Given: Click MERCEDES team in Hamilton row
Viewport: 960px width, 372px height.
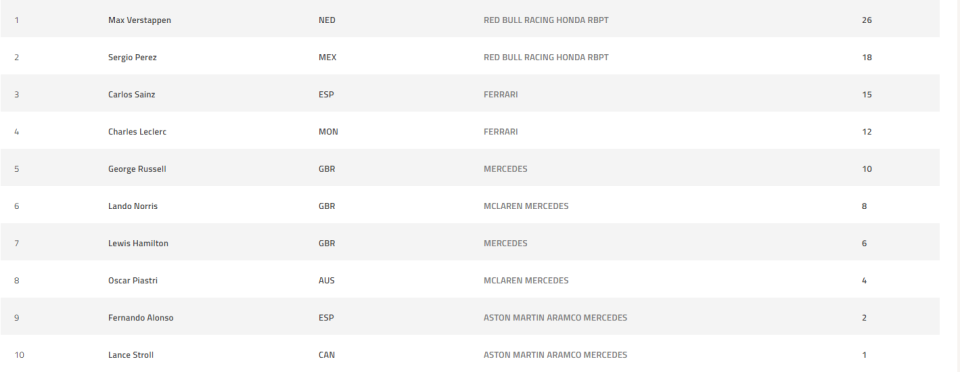Looking at the screenshot, I should [505, 244].
